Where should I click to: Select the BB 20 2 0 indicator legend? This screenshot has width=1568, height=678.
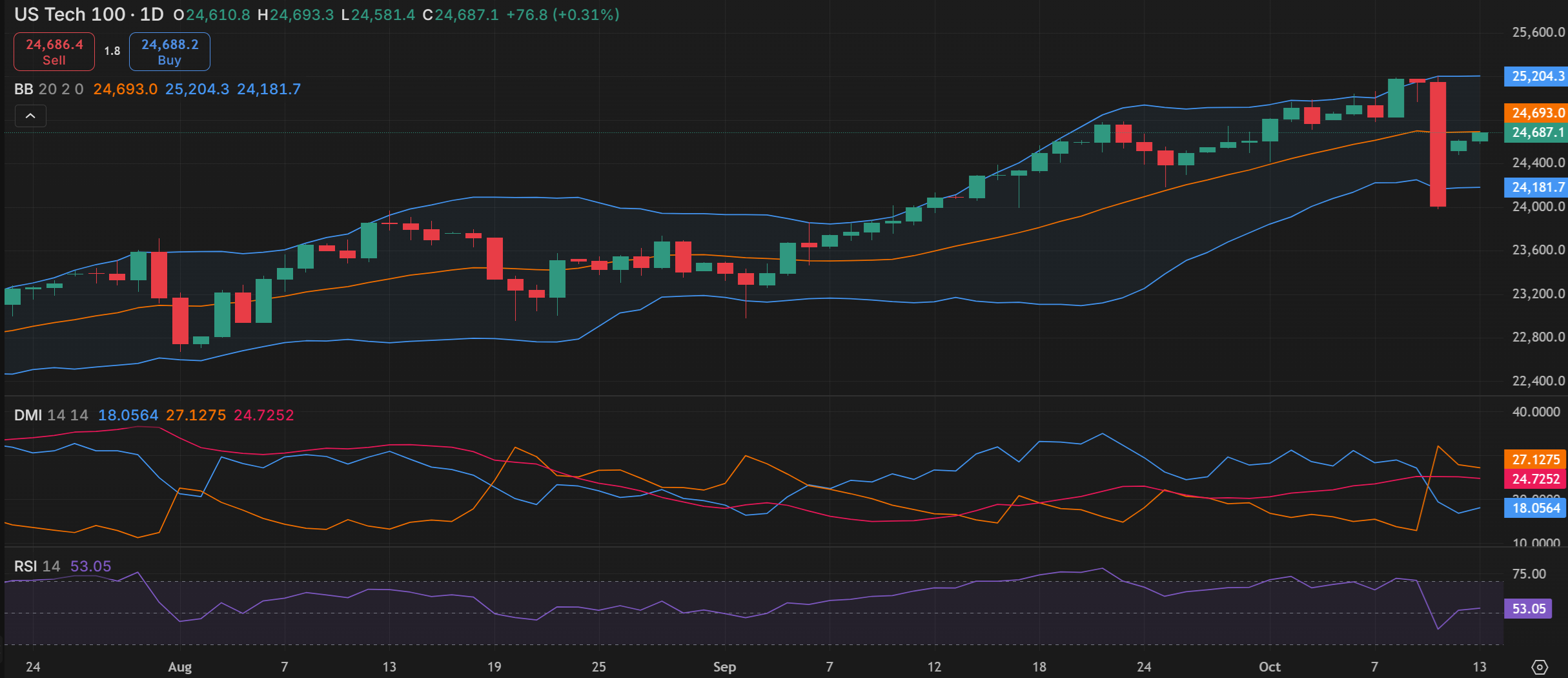pos(49,89)
